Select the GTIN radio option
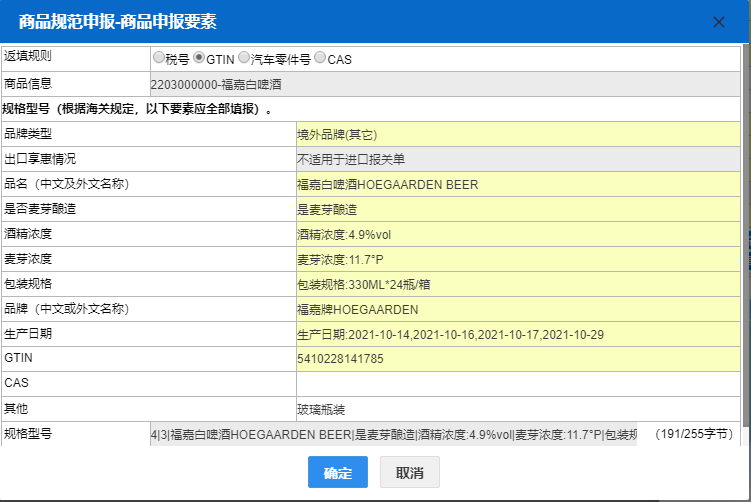Screen dimensions: 751x502 (199, 58)
